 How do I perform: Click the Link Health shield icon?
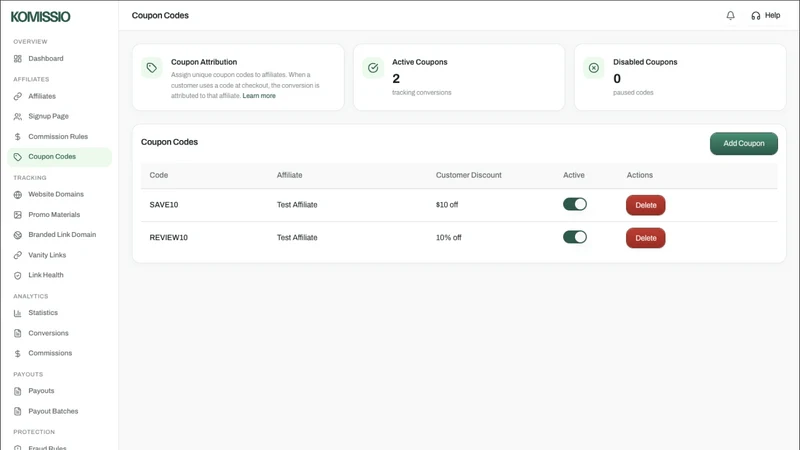(x=18, y=276)
